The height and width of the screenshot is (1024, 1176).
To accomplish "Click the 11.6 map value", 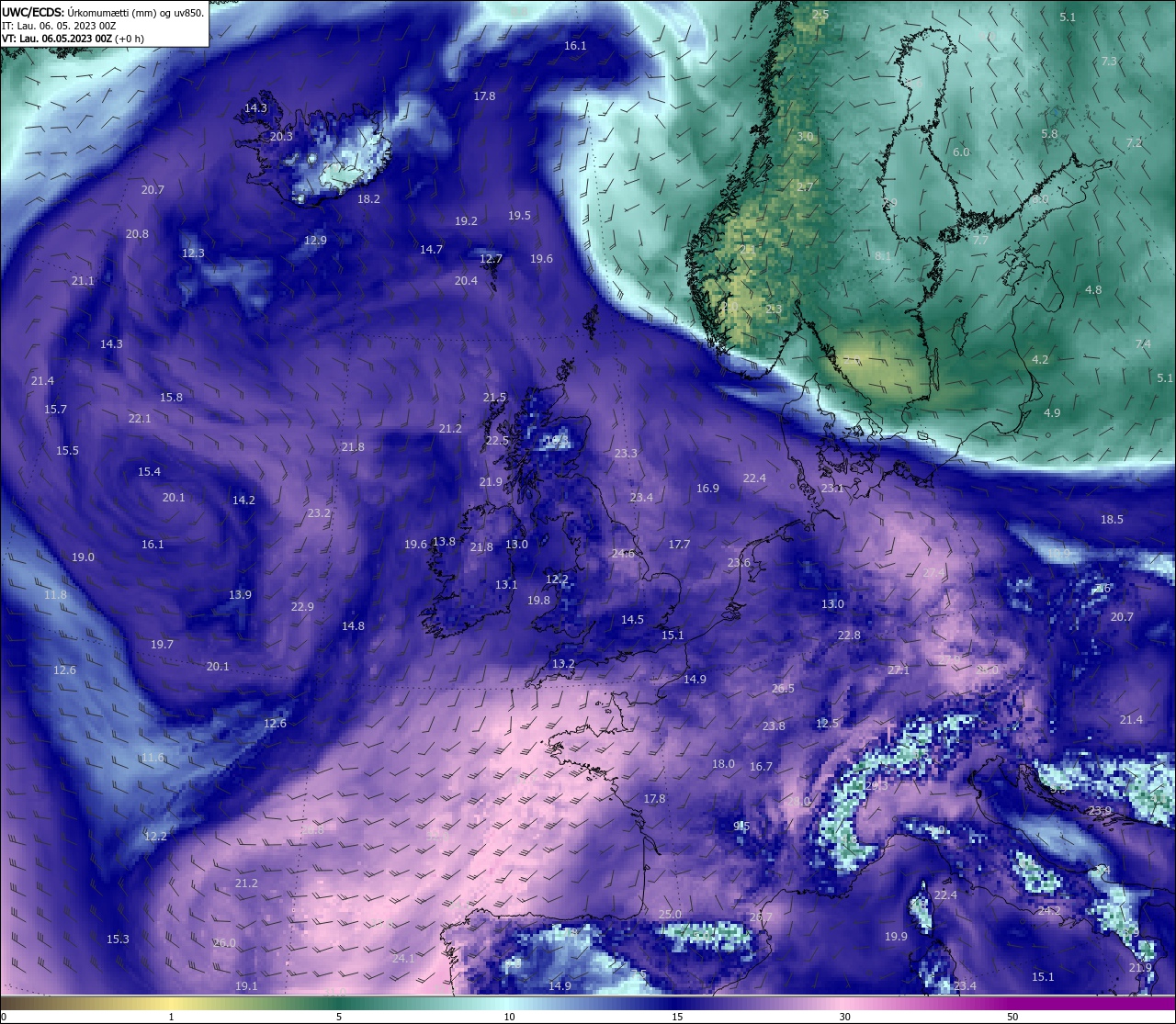I will point(153,758).
